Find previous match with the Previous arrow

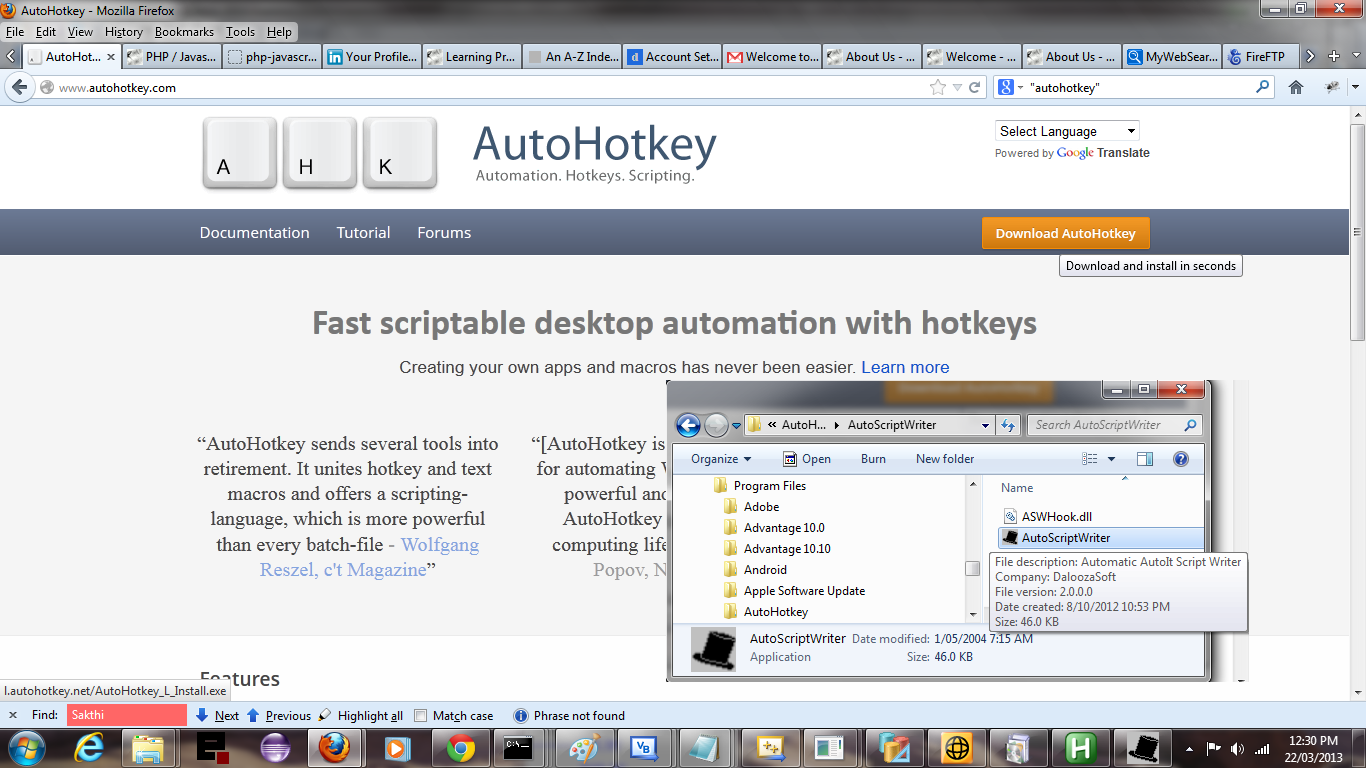(278, 715)
